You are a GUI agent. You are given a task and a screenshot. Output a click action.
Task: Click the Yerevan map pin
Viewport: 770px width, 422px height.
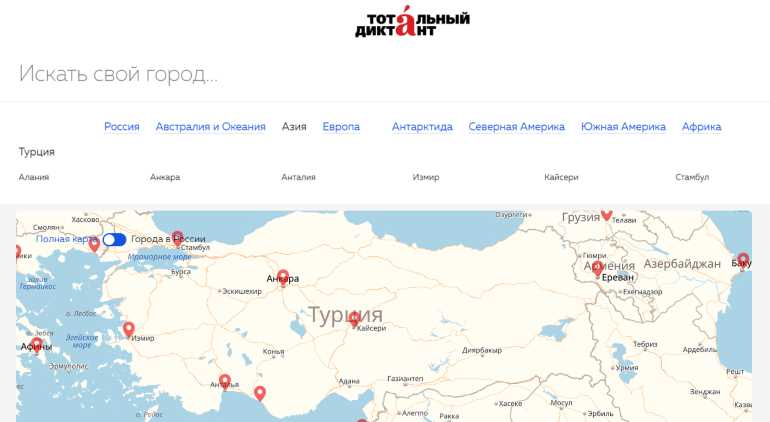pos(597,267)
